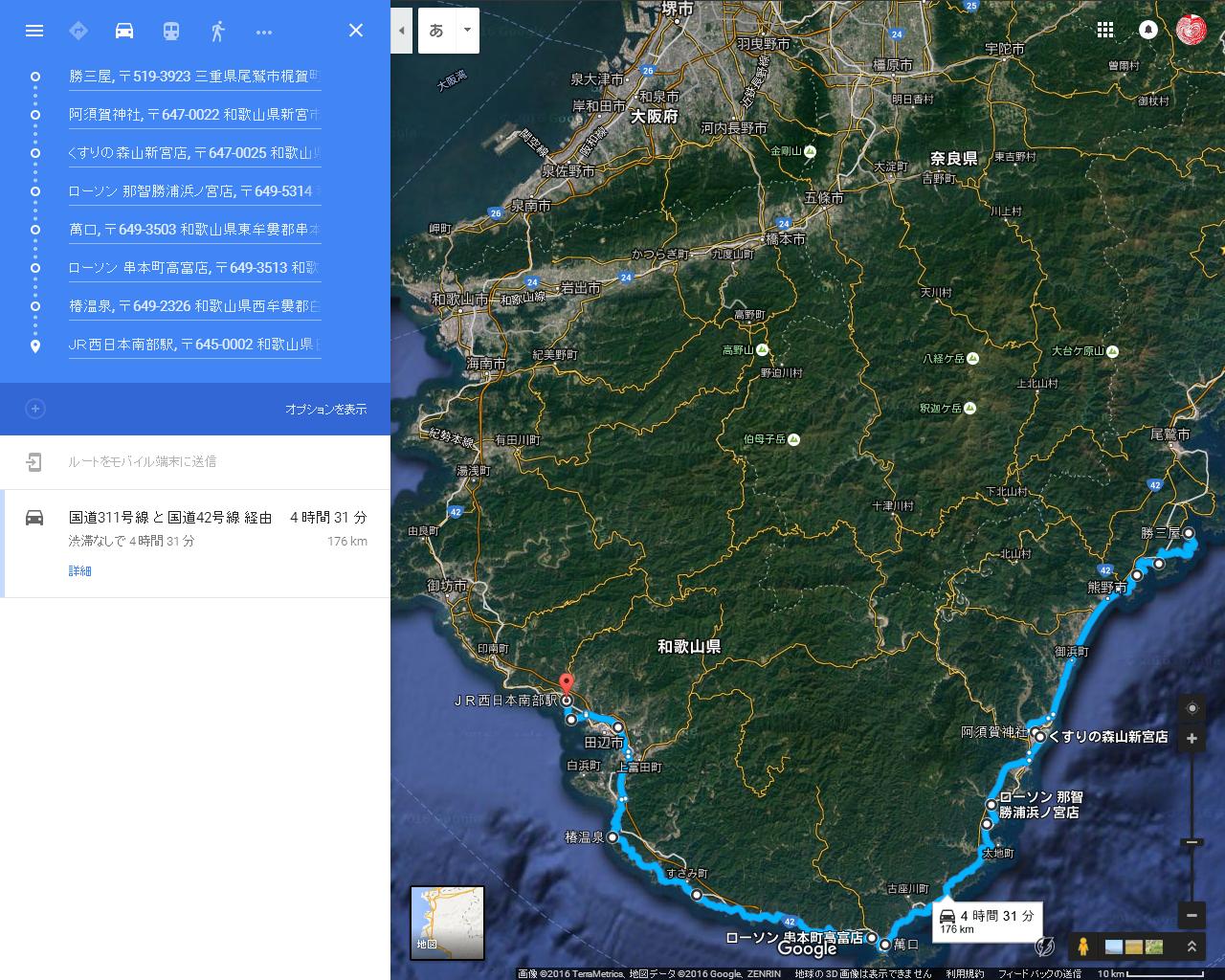Open the hamburger main menu
This screenshot has width=1225, height=980.
(34, 31)
